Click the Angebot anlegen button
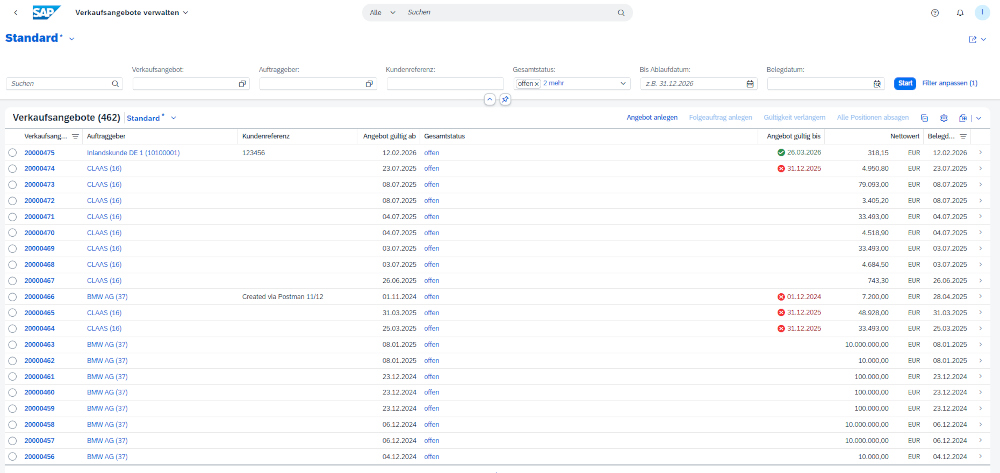Screen dimensions: 1000x473 pos(651,118)
